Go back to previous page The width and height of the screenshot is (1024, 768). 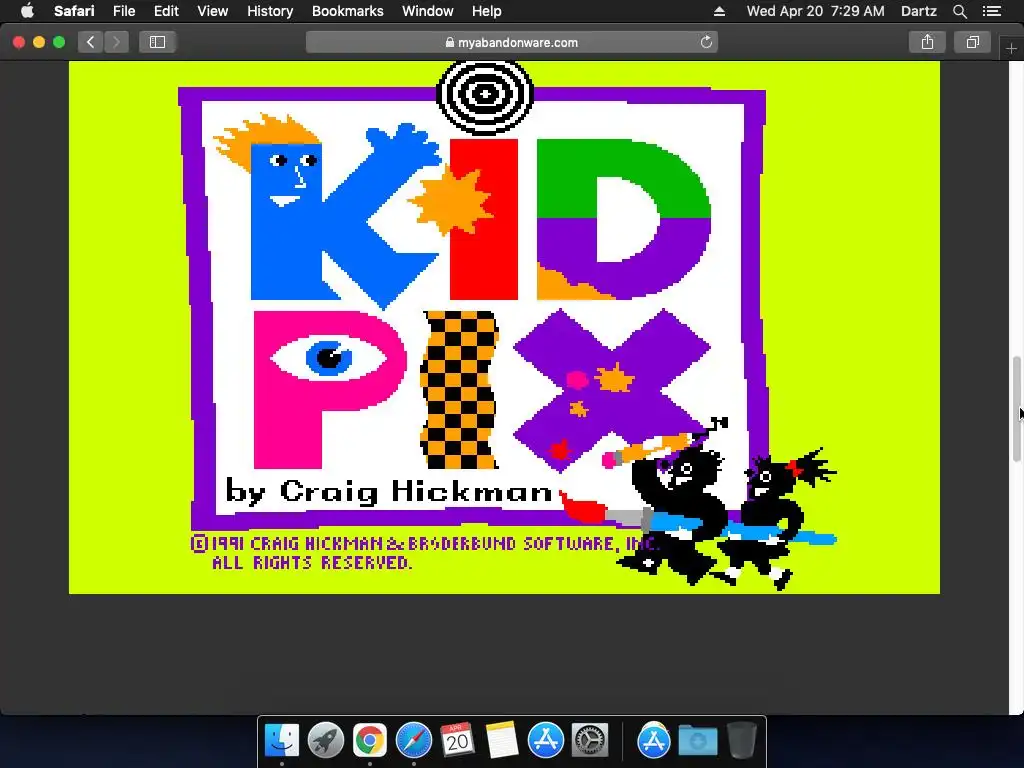tap(91, 42)
